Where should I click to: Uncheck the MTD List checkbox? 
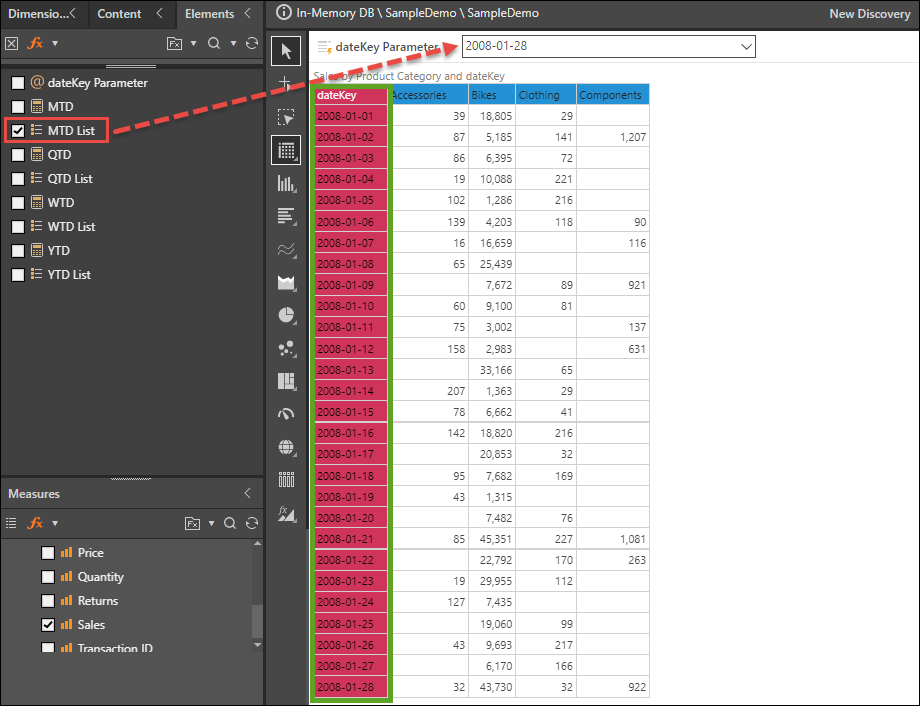pos(18,131)
